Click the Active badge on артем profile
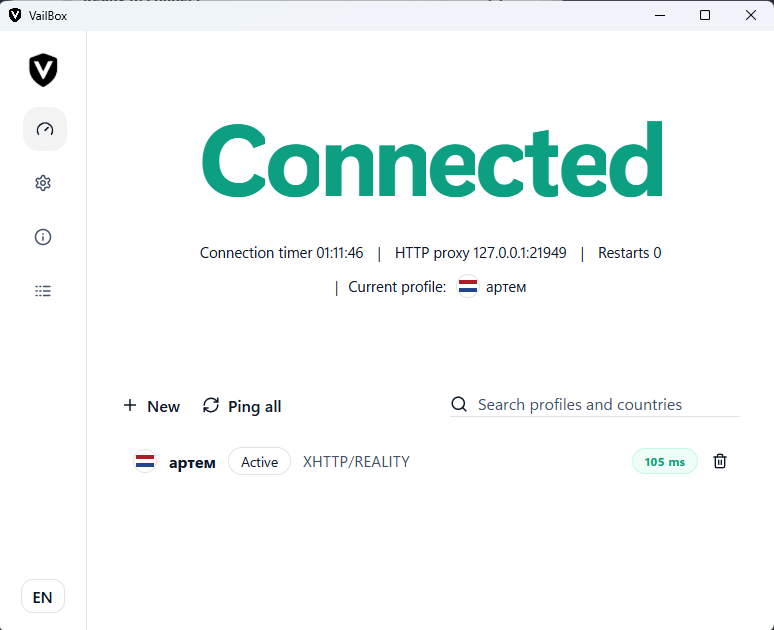774x630 pixels. tap(259, 462)
